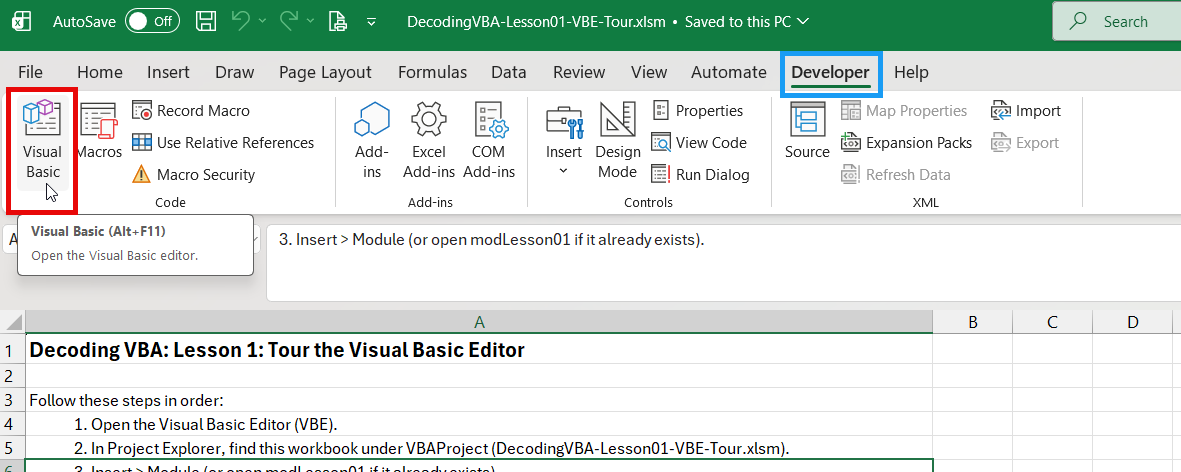
Task: Switch to the Draw tab
Action: coord(234,72)
